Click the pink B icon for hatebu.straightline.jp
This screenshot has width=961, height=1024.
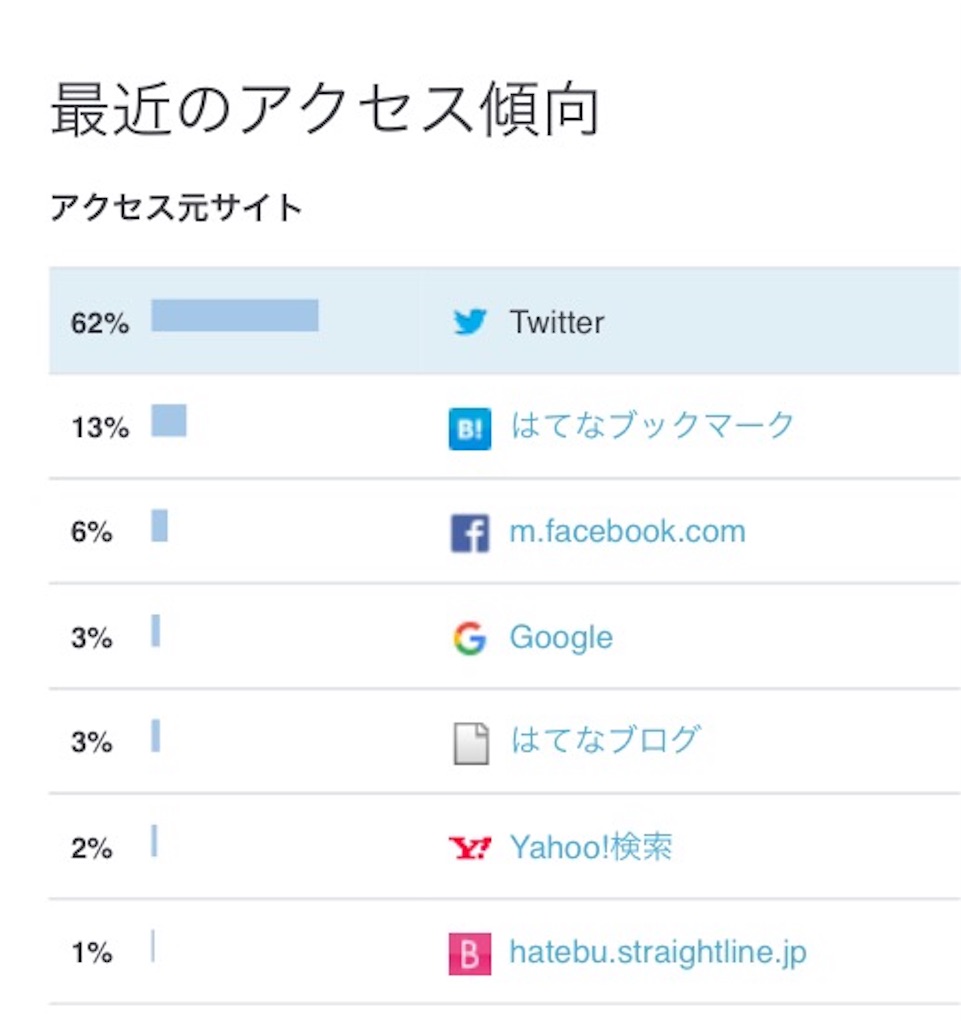pos(470,953)
